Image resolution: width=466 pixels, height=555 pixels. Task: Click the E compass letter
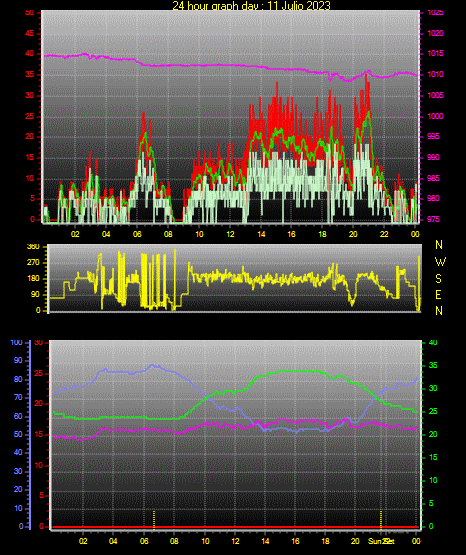coord(438,295)
